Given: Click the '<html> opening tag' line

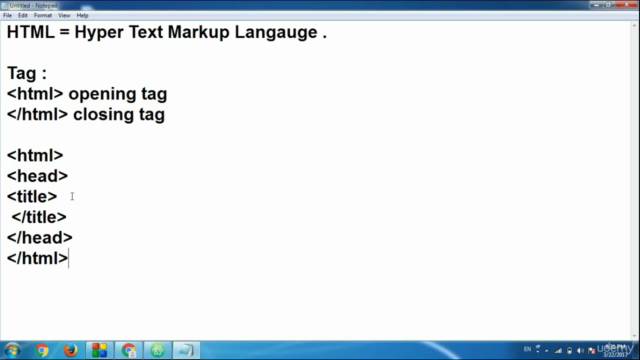Looking at the screenshot, I should point(87,94).
